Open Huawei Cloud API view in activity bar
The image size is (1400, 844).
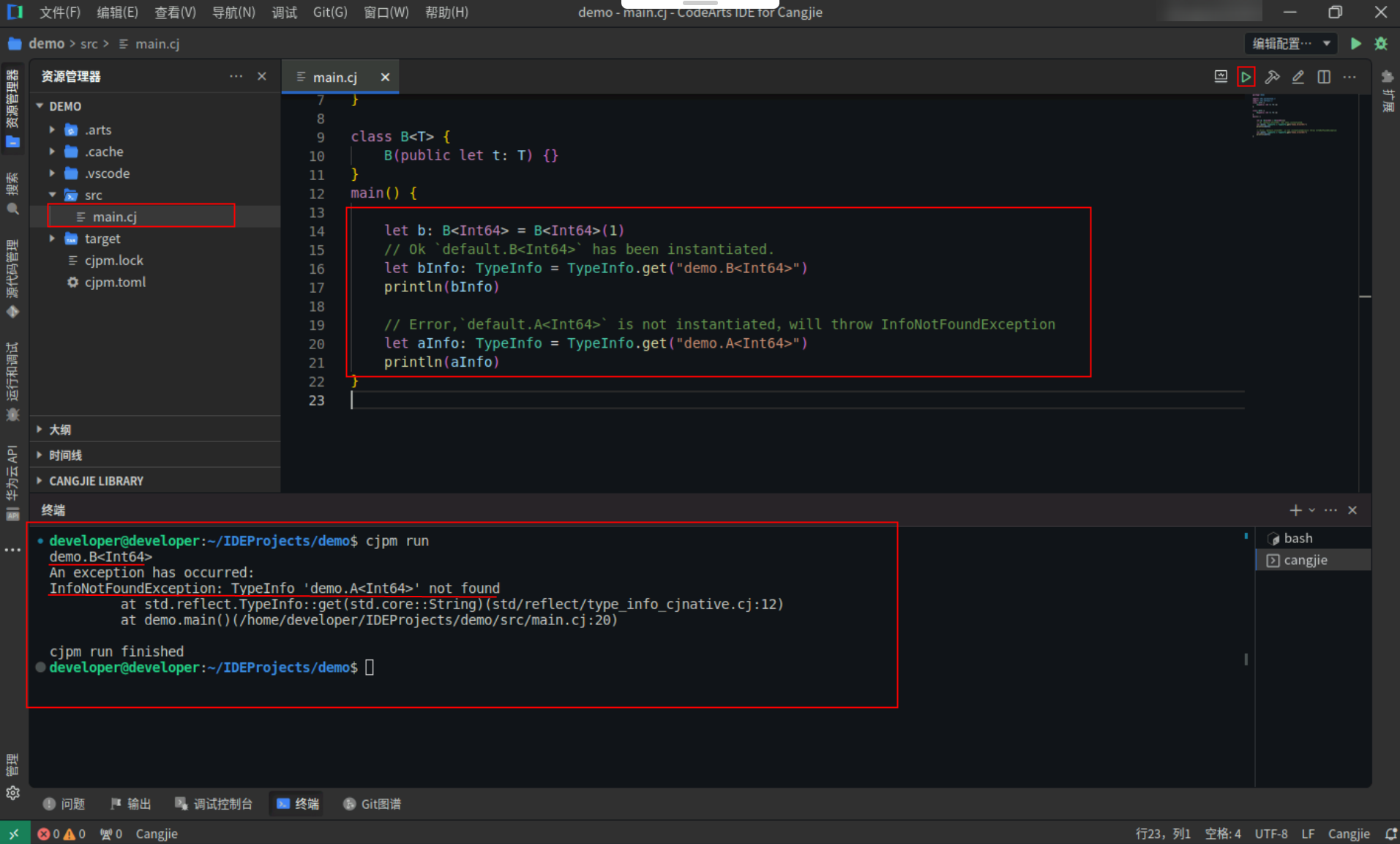[x=12, y=482]
